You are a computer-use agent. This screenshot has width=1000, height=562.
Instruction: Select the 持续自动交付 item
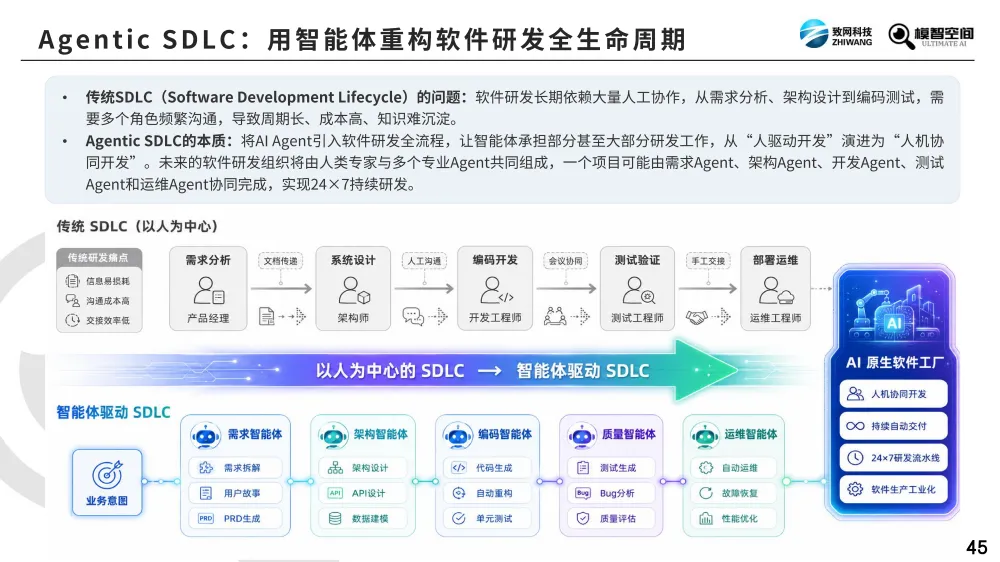[x=893, y=426]
